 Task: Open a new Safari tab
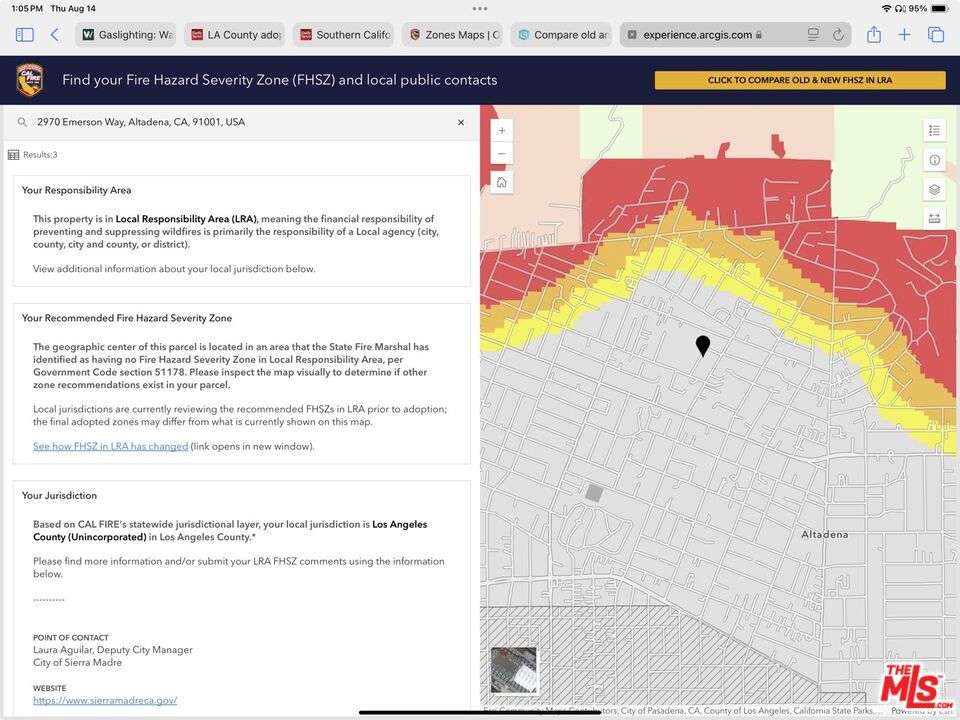(904, 35)
